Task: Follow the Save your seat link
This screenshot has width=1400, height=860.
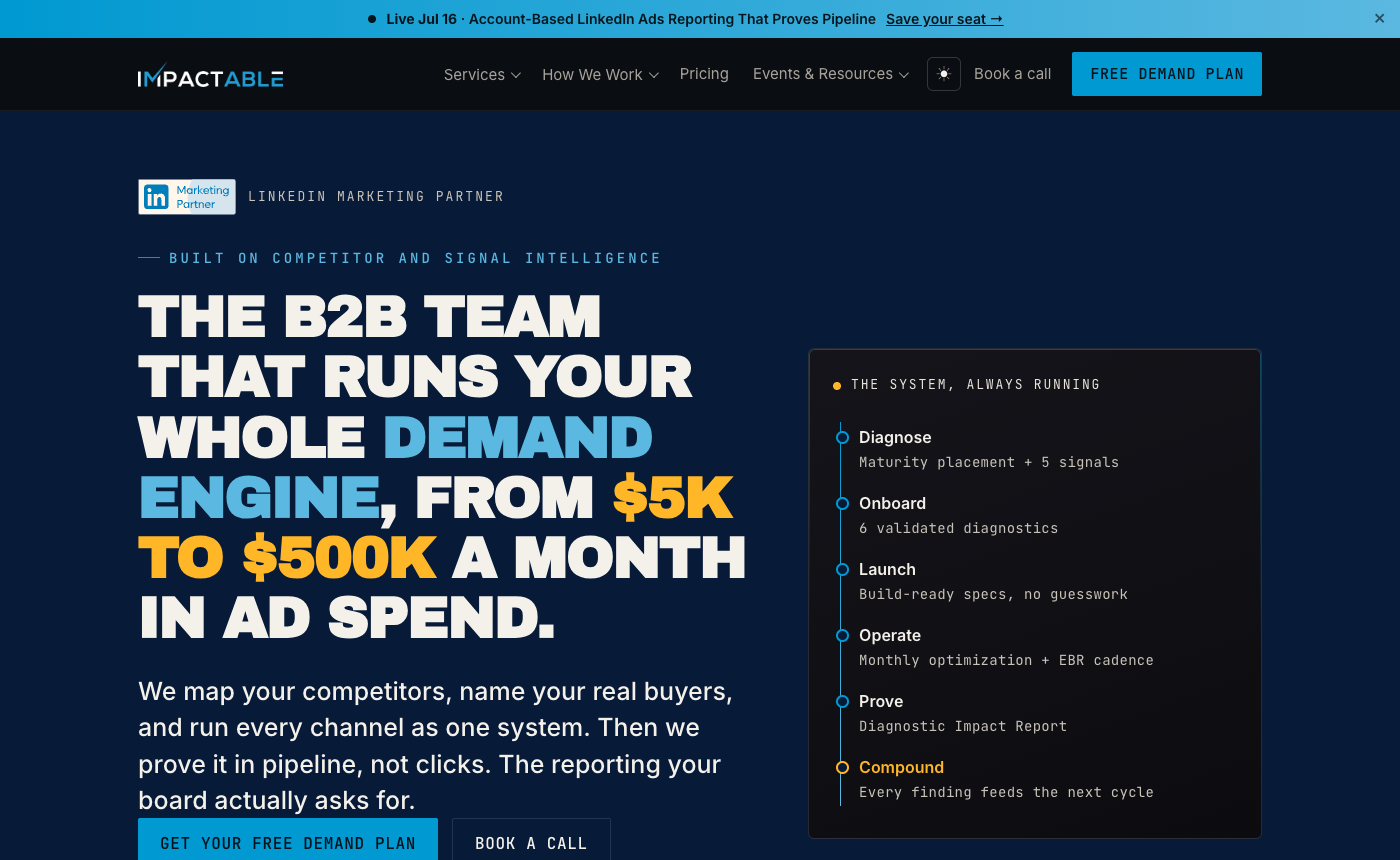Action: click(x=944, y=19)
